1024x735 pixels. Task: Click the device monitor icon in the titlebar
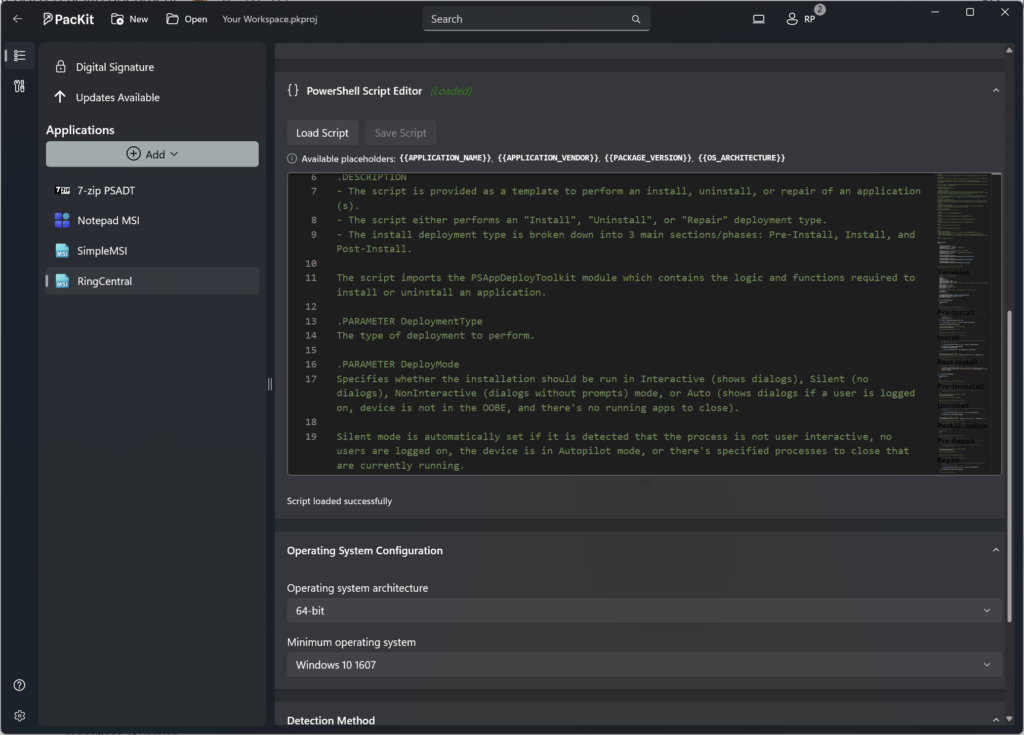pos(758,18)
